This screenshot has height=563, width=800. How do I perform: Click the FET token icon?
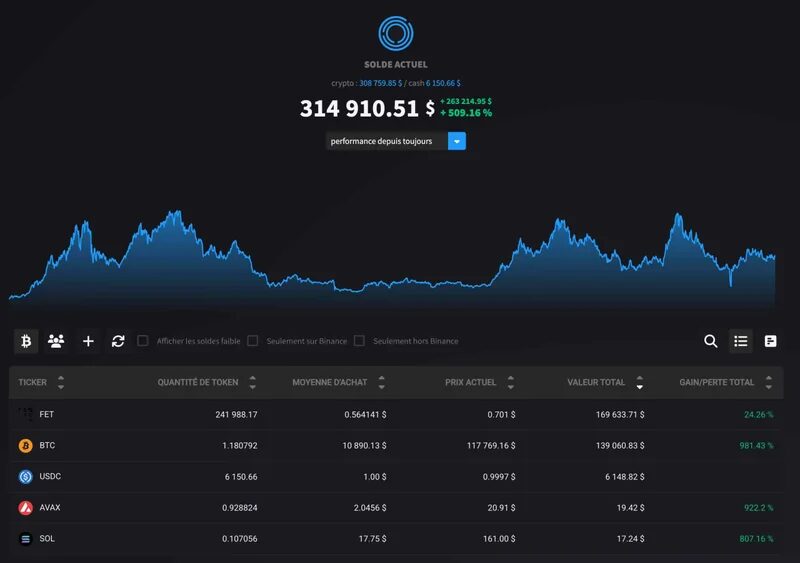tap(26, 414)
